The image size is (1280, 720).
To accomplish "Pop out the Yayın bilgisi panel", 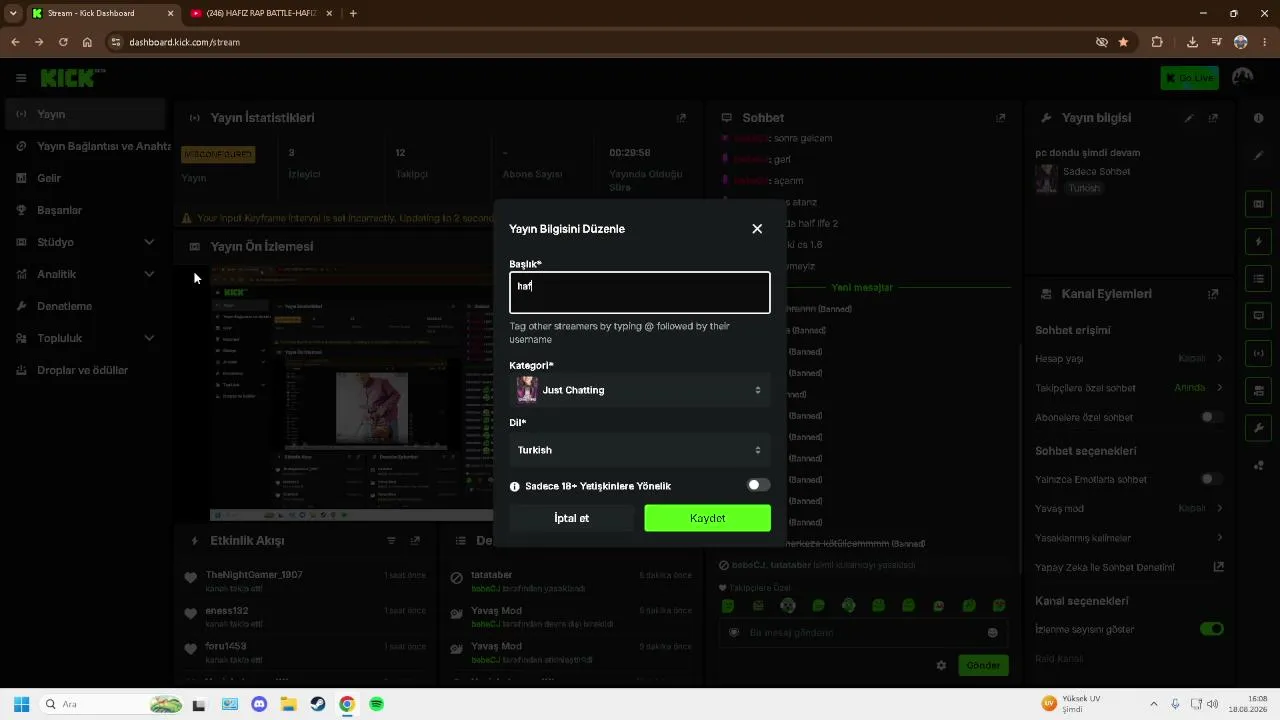I will pyautogui.click(x=1213, y=118).
